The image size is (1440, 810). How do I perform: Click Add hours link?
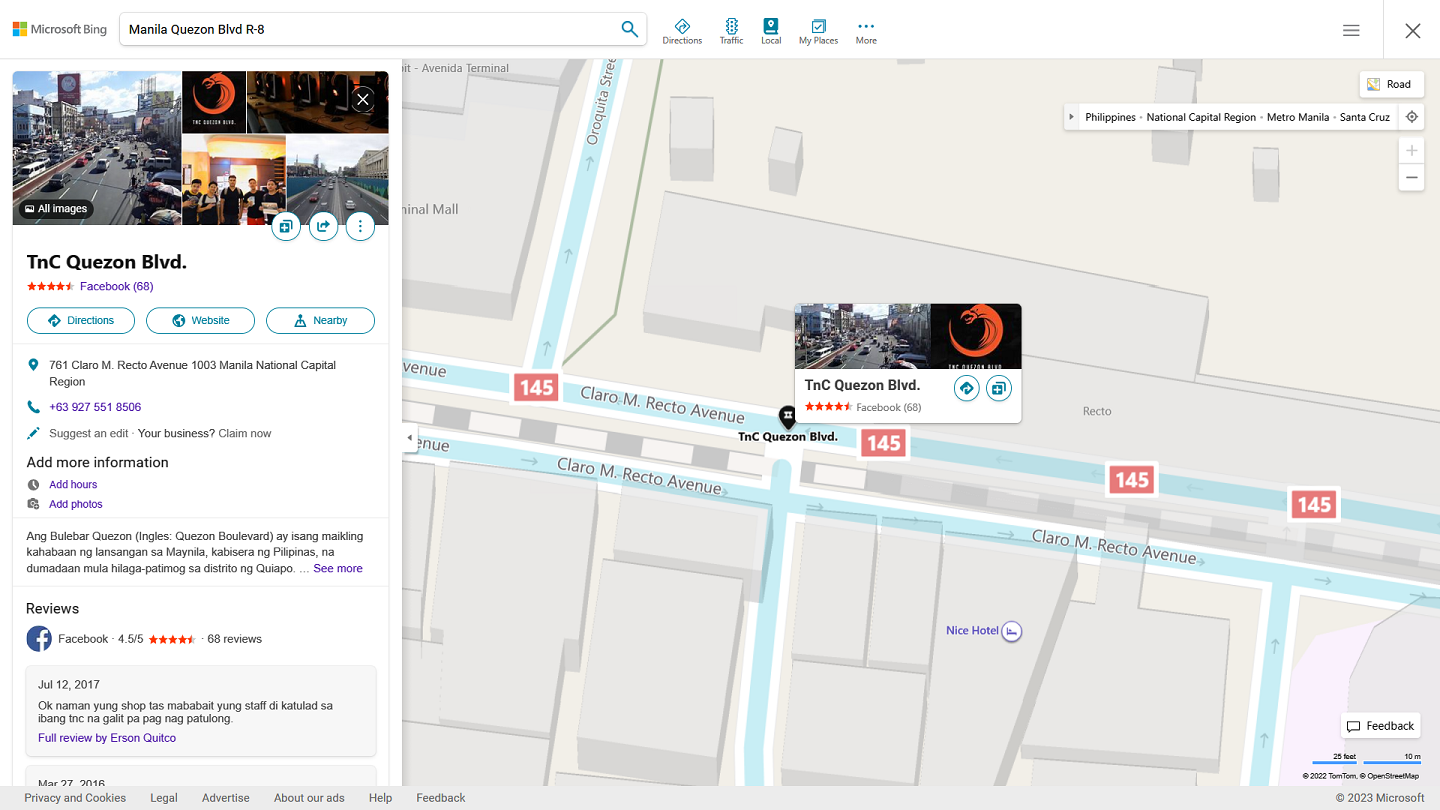point(73,484)
